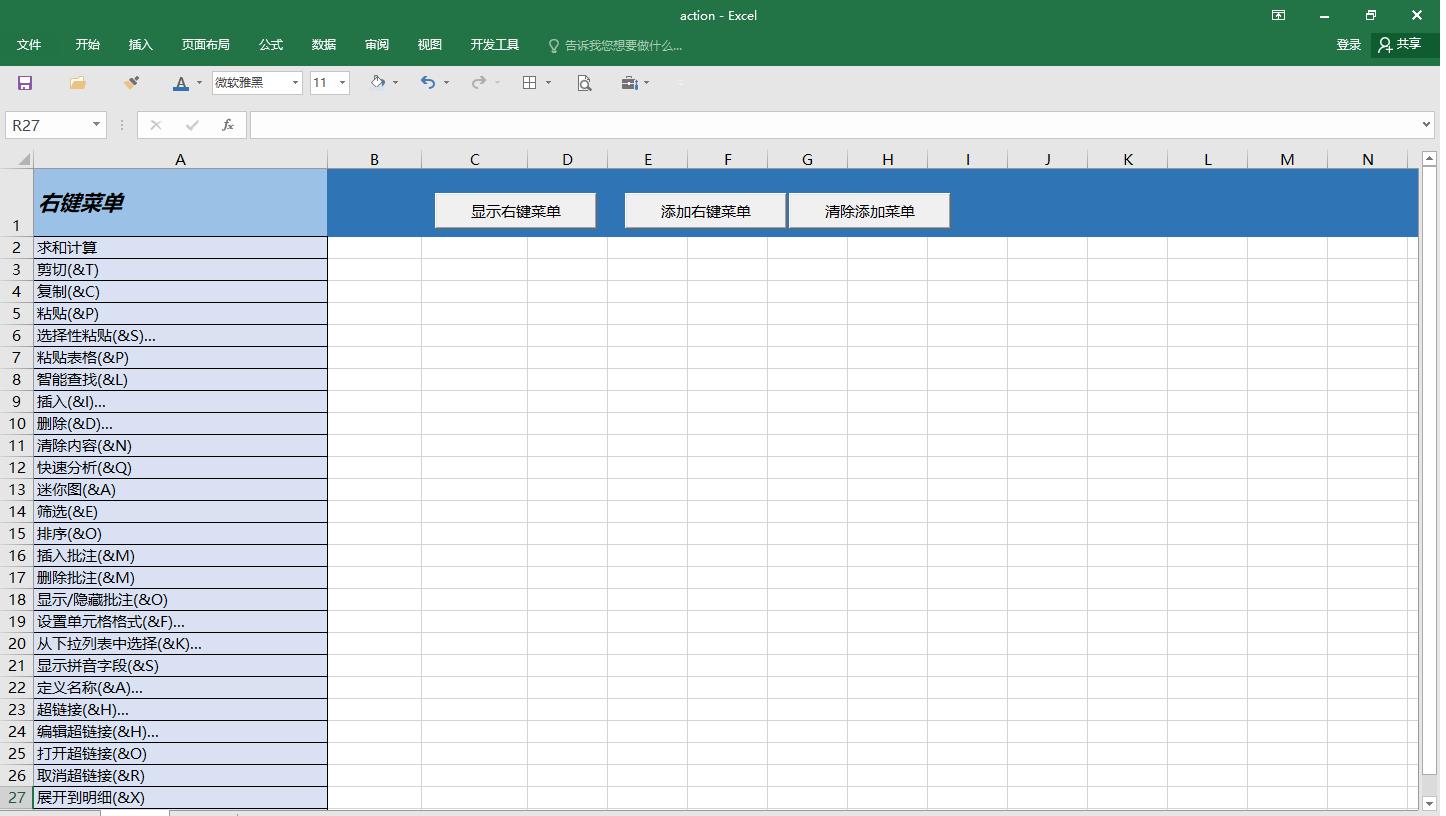Click the font color A swatch

[x=180, y=83]
